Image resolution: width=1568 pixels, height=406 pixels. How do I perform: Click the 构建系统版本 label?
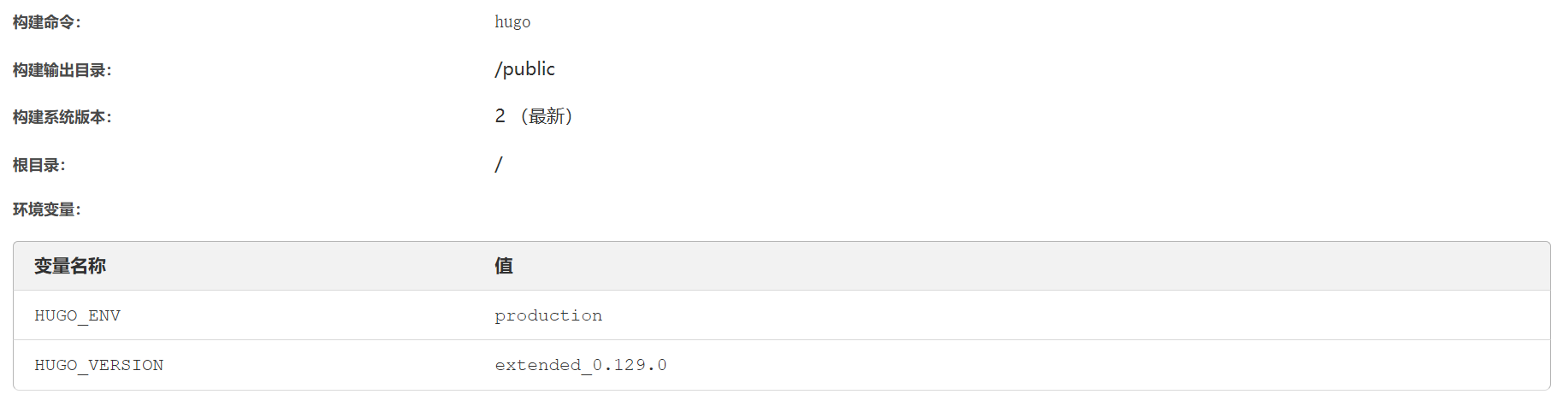62,117
